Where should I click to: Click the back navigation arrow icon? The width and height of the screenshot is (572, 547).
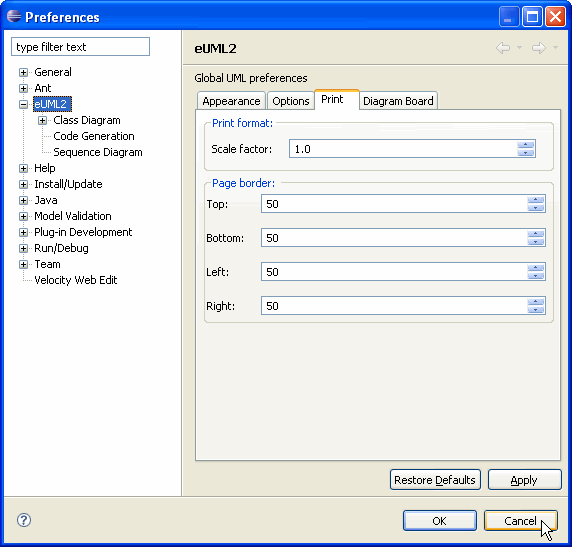[503, 48]
